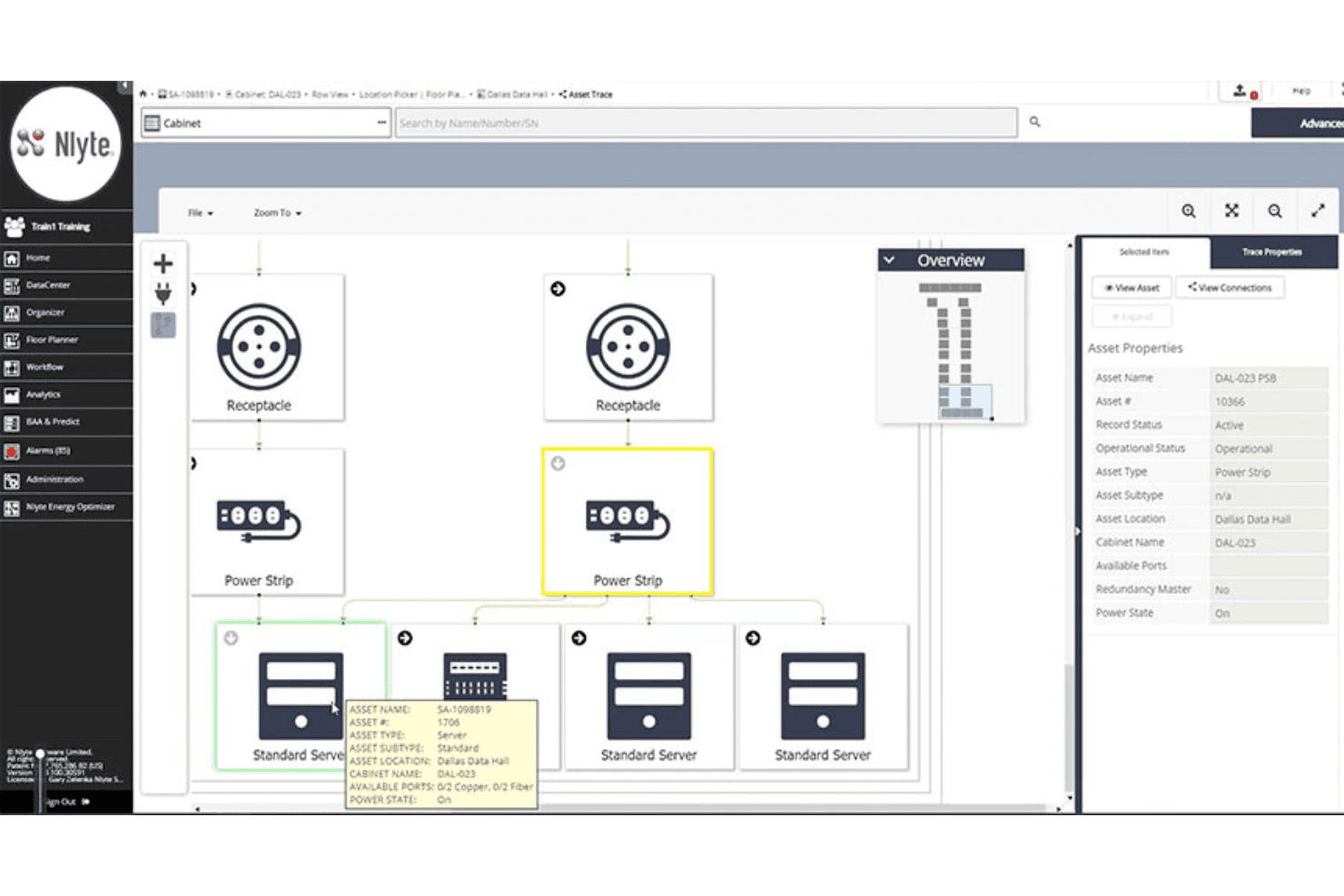Open Nlyte Energy Optimizer in the sidebar
This screenshot has width=1344, height=896.
click(66, 507)
